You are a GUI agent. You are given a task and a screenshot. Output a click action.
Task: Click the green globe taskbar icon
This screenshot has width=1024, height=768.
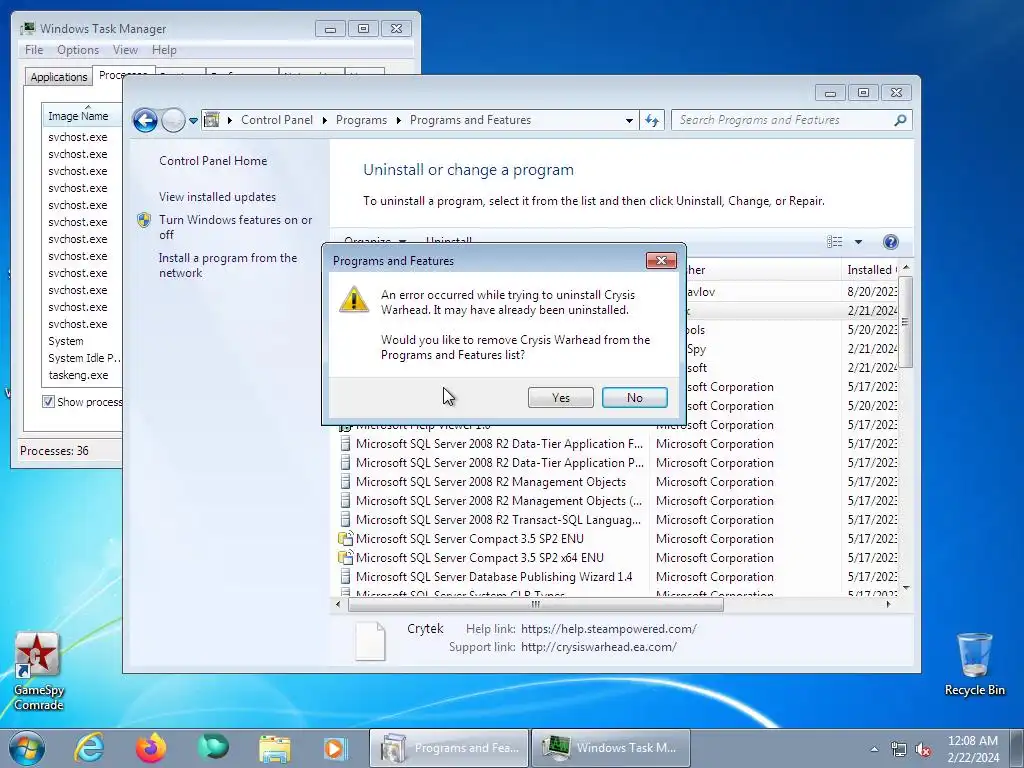(x=214, y=748)
